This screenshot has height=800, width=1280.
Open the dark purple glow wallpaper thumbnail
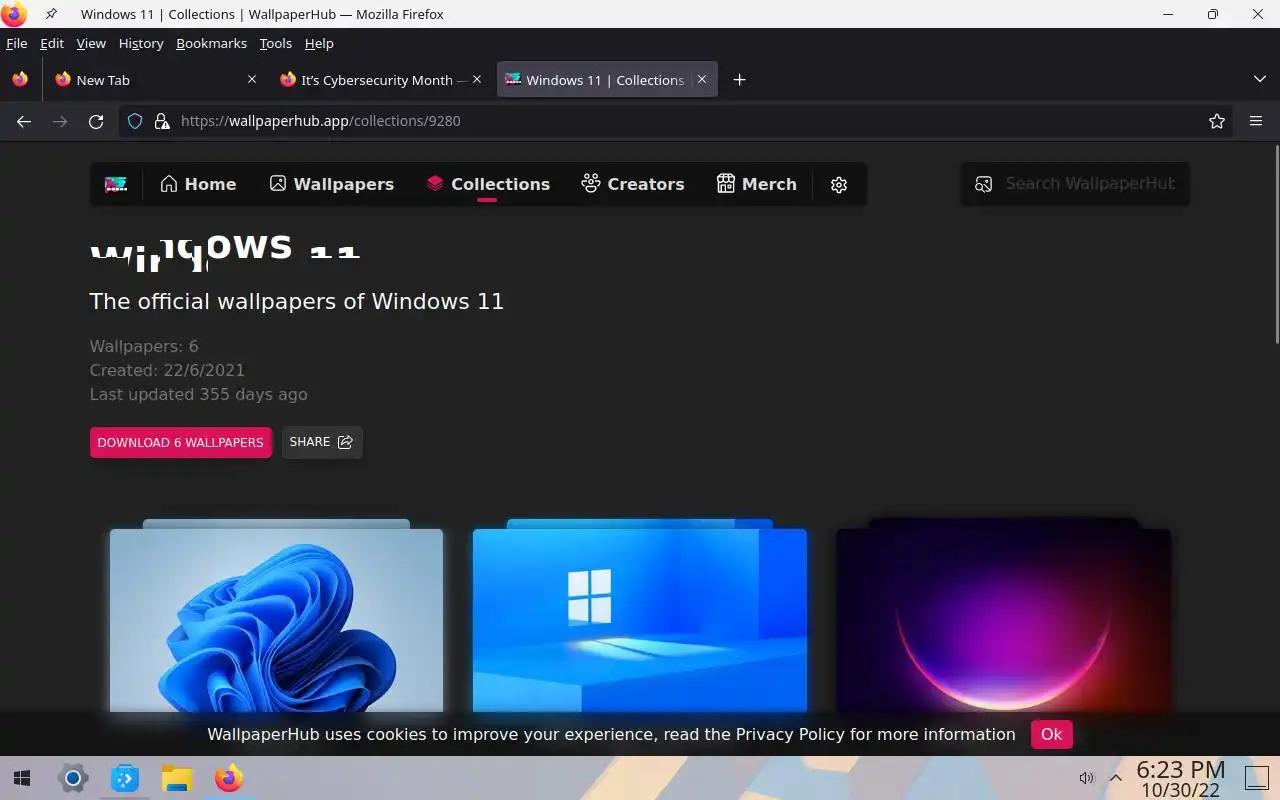(x=1003, y=620)
